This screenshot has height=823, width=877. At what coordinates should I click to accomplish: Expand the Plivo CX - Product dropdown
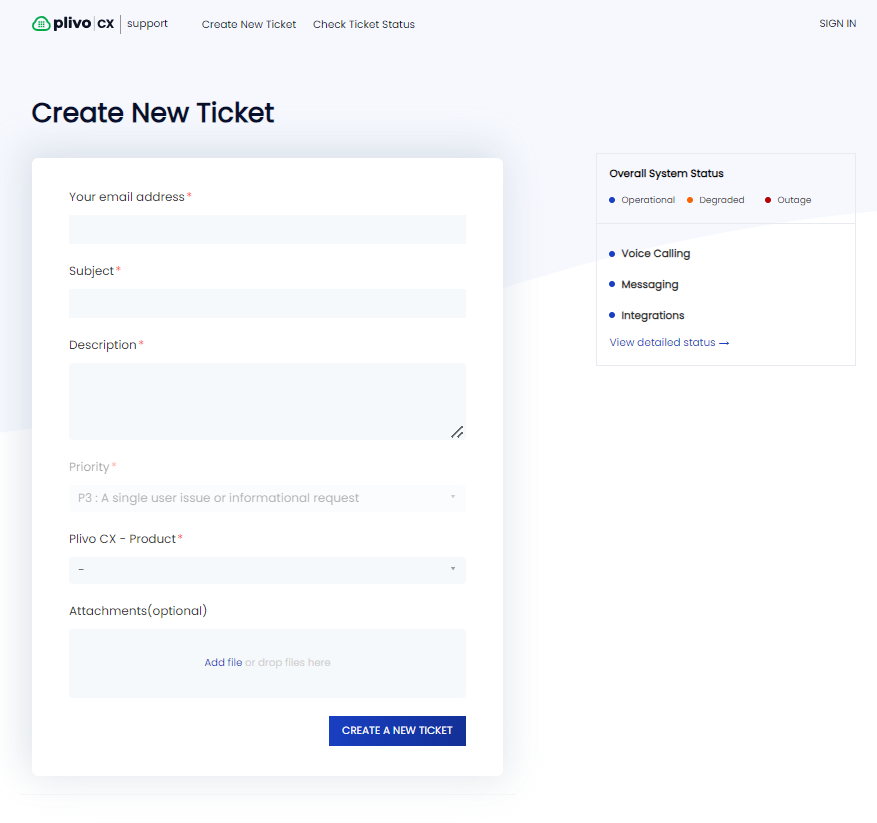(x=267, y=570)
